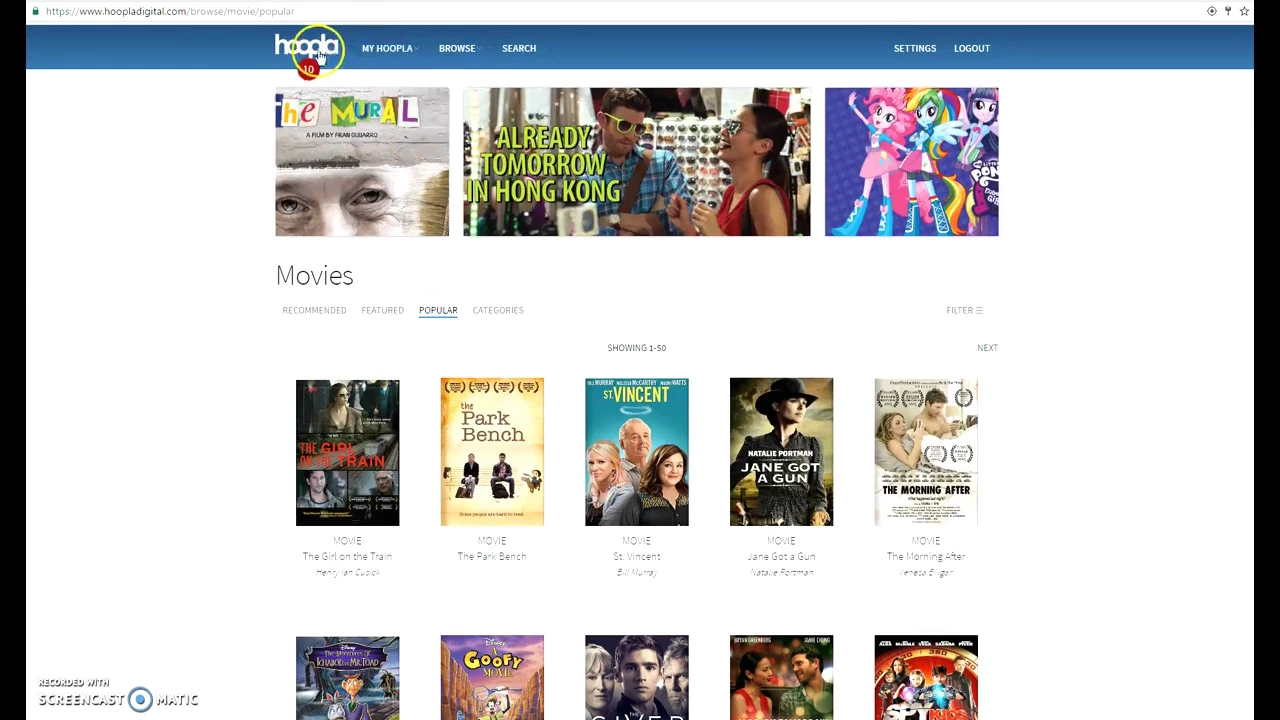This screenshot has width=1280, height=720.
Task: Click the Jane Got a Gun title link
Action: click(781, 556)
